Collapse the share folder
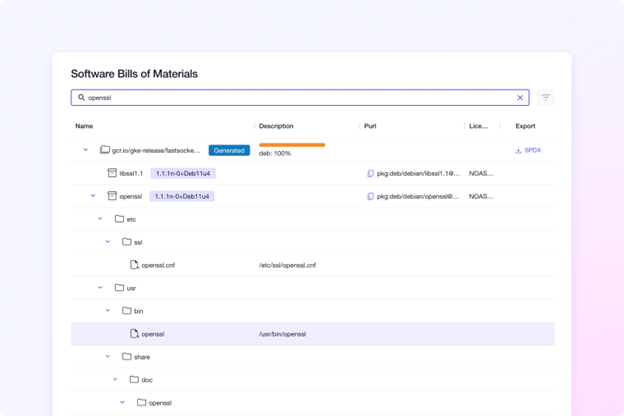 (x=107, y=356)
